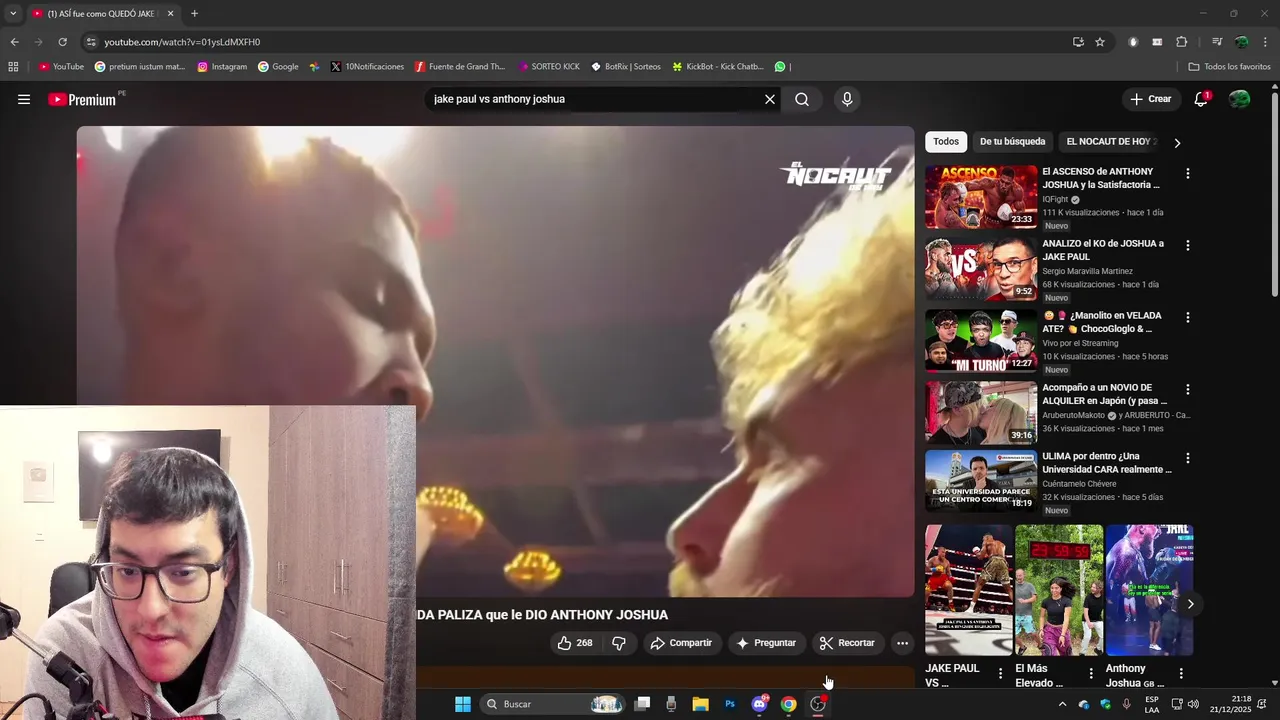Open the Instagram bookmark

222,67
